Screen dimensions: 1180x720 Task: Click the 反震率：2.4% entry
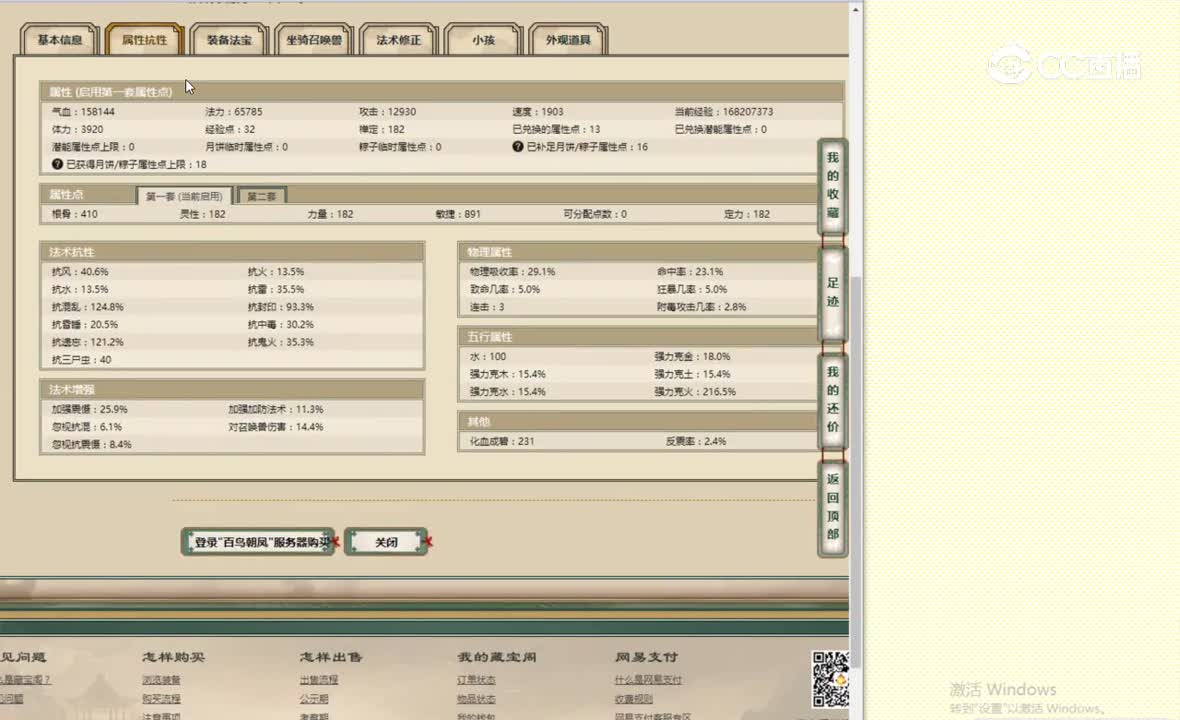click(x=696, y=442)
